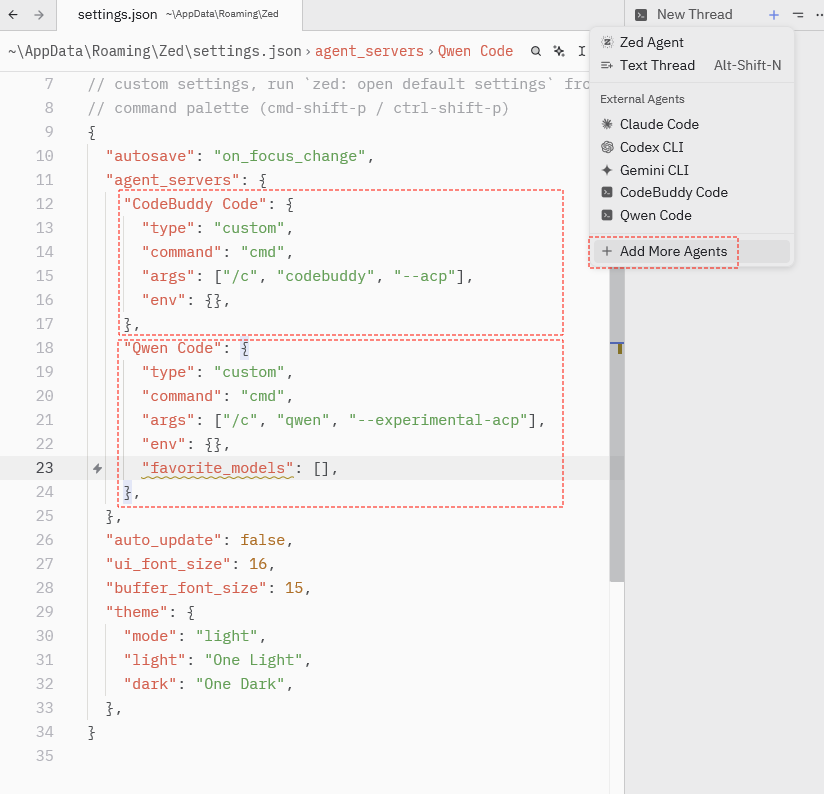The image size is (824, 794).
Task: Click the Gemini CLI sparkle icon
Action: click(x=607, y=170)
